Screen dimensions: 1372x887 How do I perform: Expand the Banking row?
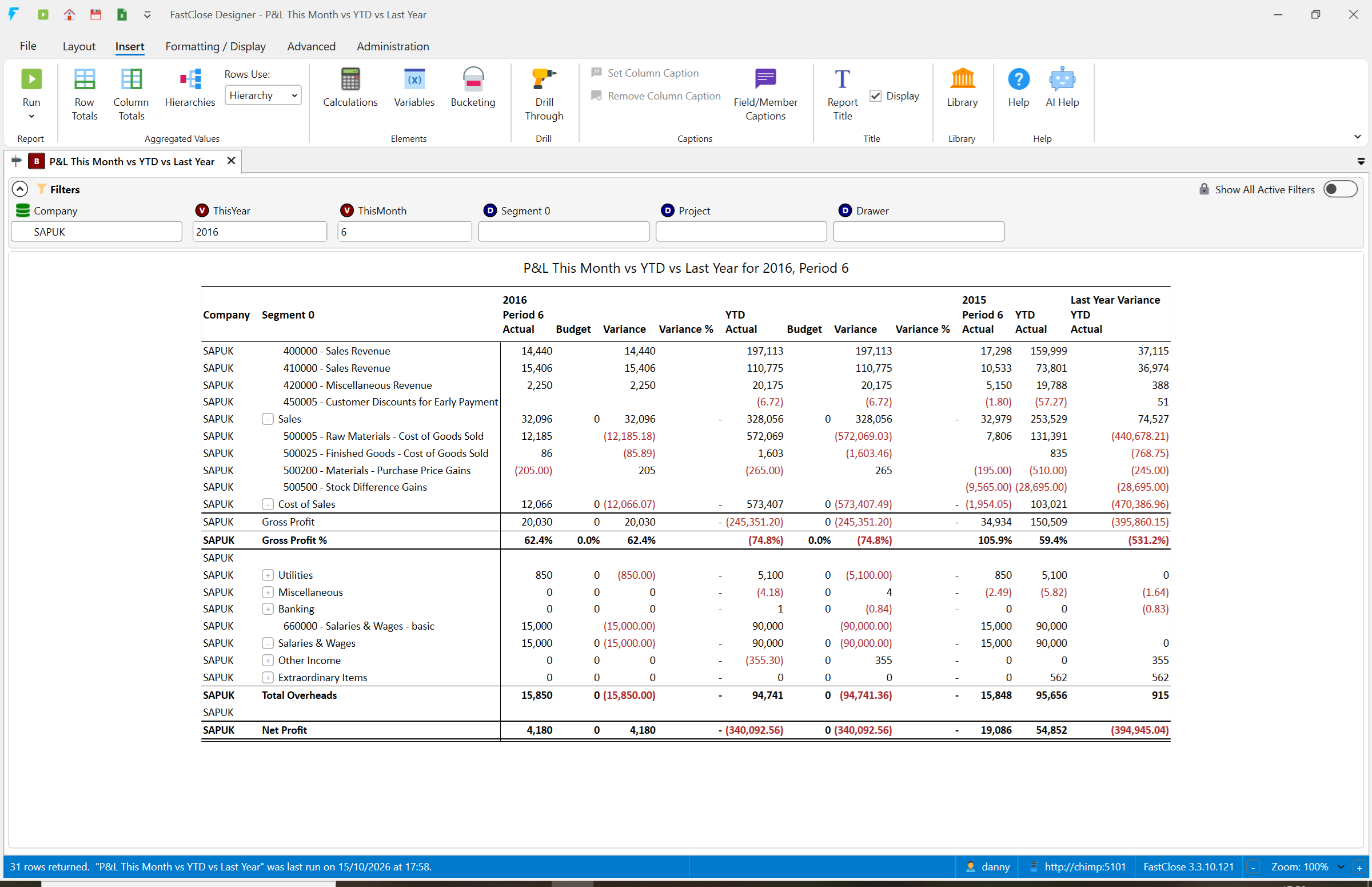268,609
